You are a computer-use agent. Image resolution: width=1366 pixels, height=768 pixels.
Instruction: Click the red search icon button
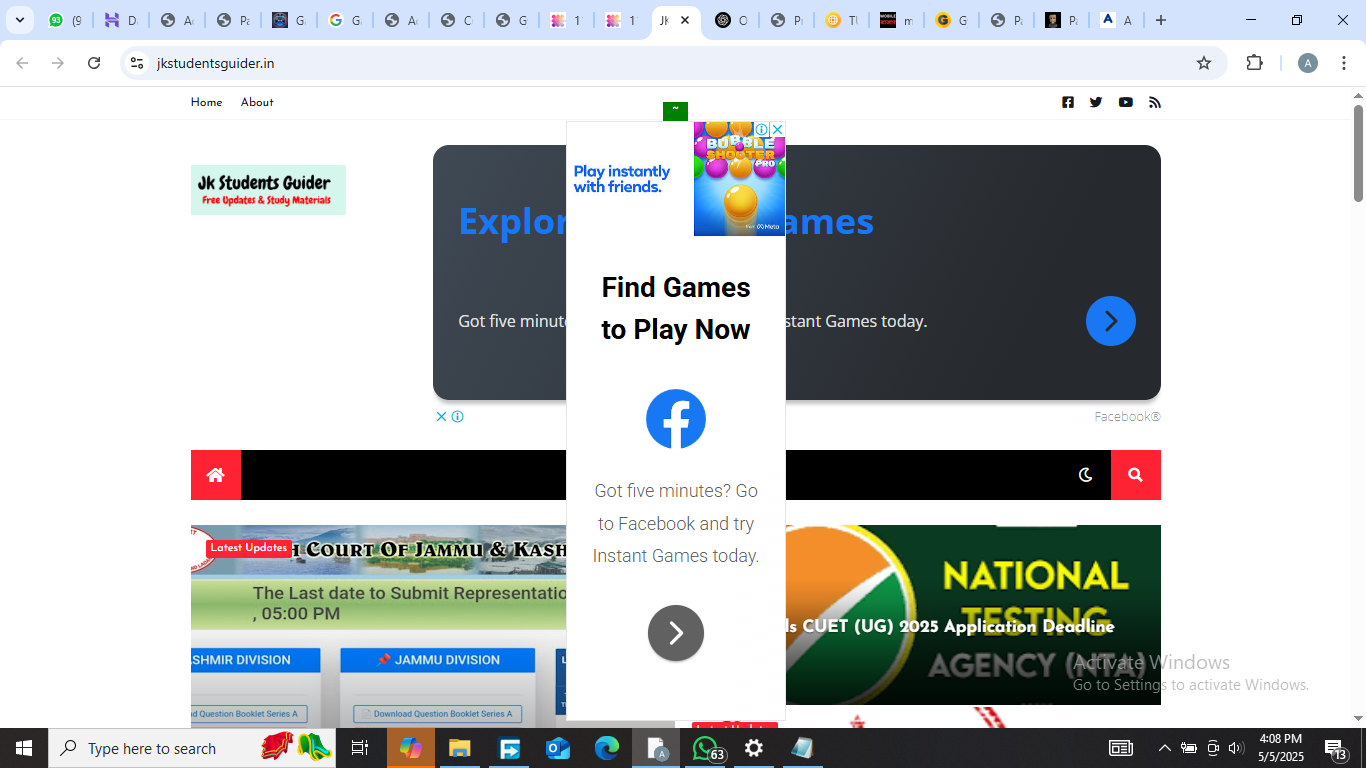1136,475
